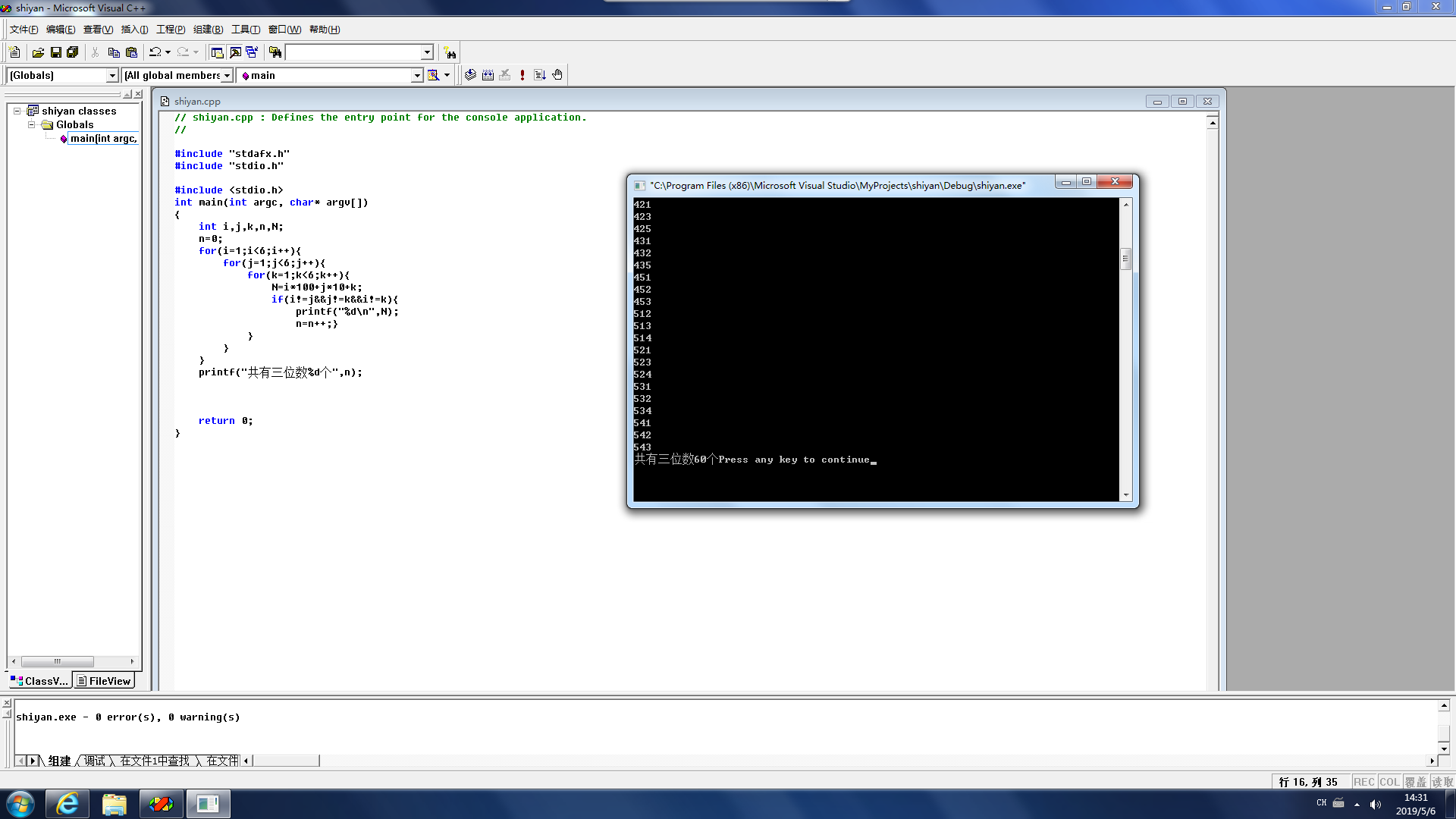This screenshot has width=1456, height=819.
Task: Click the Execute Program red exclamation icon
Action: coord(522,75)
